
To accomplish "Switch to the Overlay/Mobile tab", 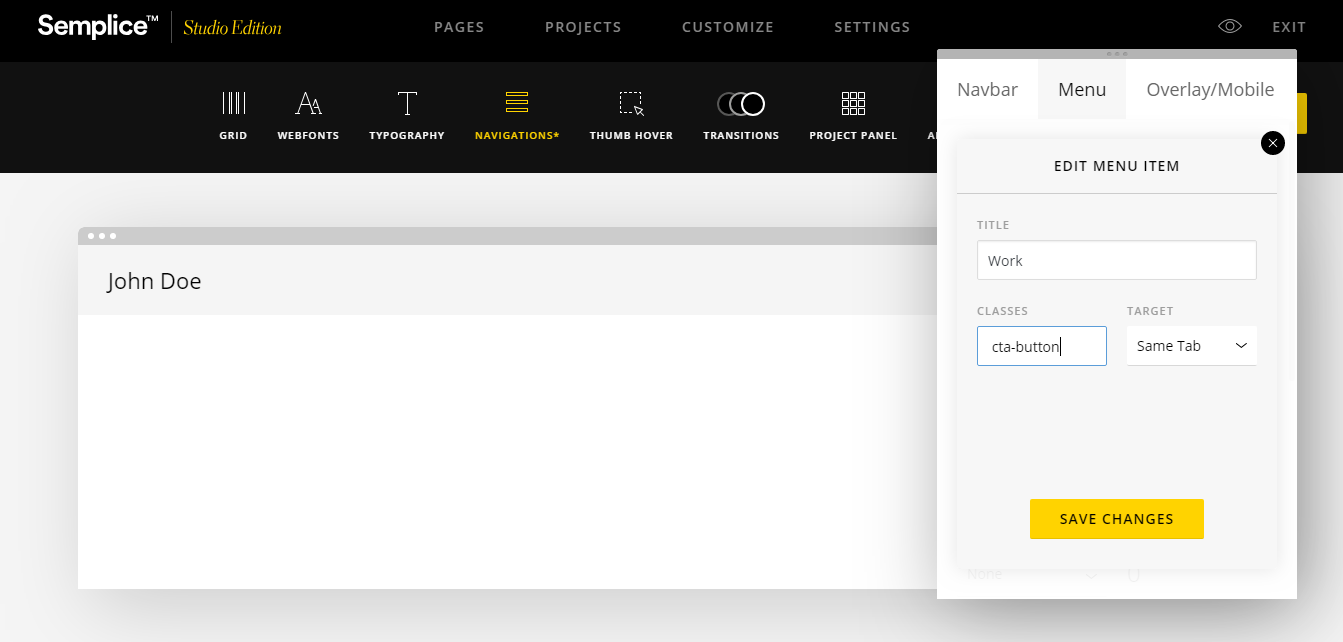I will pyautogui.click(x=1210, y=90).
